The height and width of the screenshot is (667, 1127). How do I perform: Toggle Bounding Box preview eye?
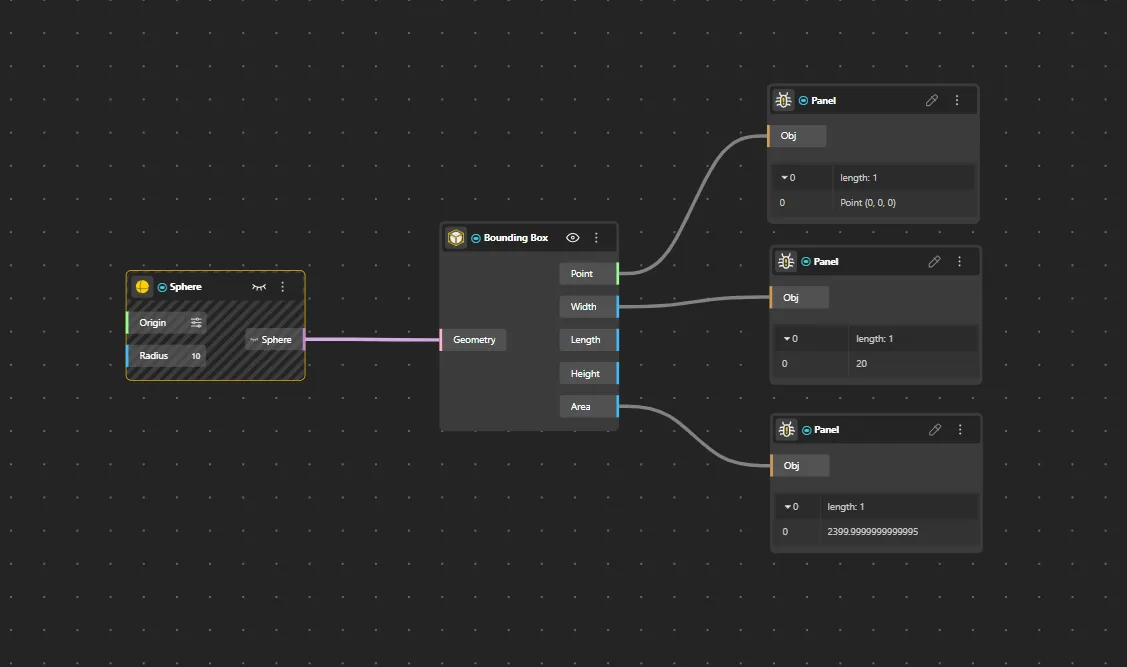[573, 238]
